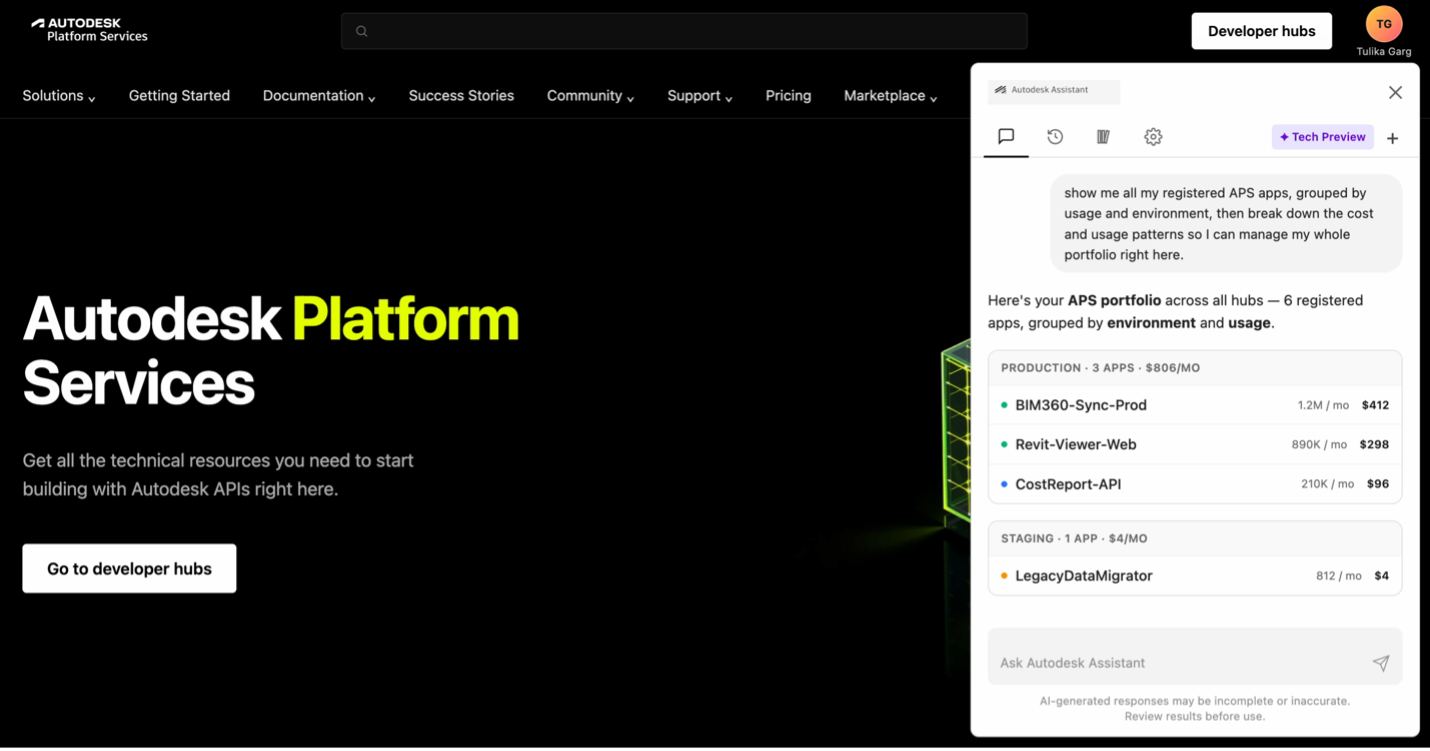Click the $298 cost value
The width and height of the screenshot is (1430, 751).
[x=1374, y=444]
